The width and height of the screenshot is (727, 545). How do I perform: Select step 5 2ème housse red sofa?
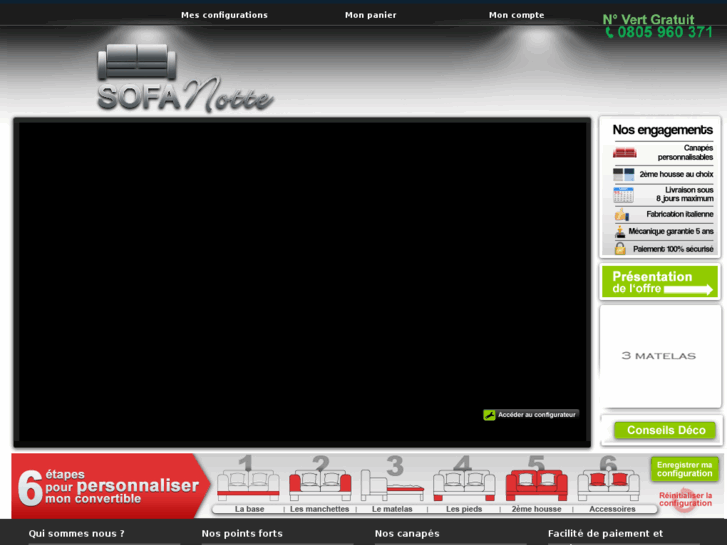click(536, 485)
